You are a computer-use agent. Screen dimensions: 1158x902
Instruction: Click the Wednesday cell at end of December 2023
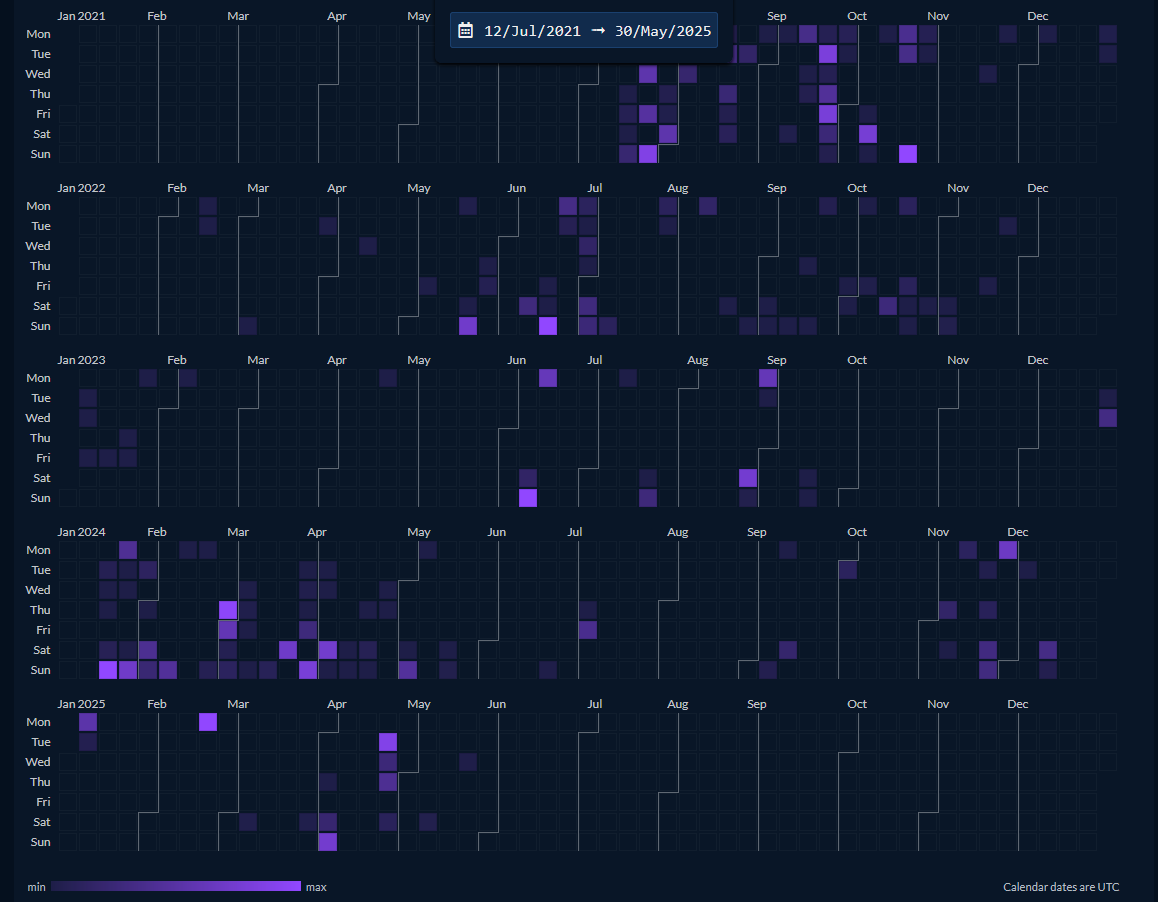[1108, 418]
